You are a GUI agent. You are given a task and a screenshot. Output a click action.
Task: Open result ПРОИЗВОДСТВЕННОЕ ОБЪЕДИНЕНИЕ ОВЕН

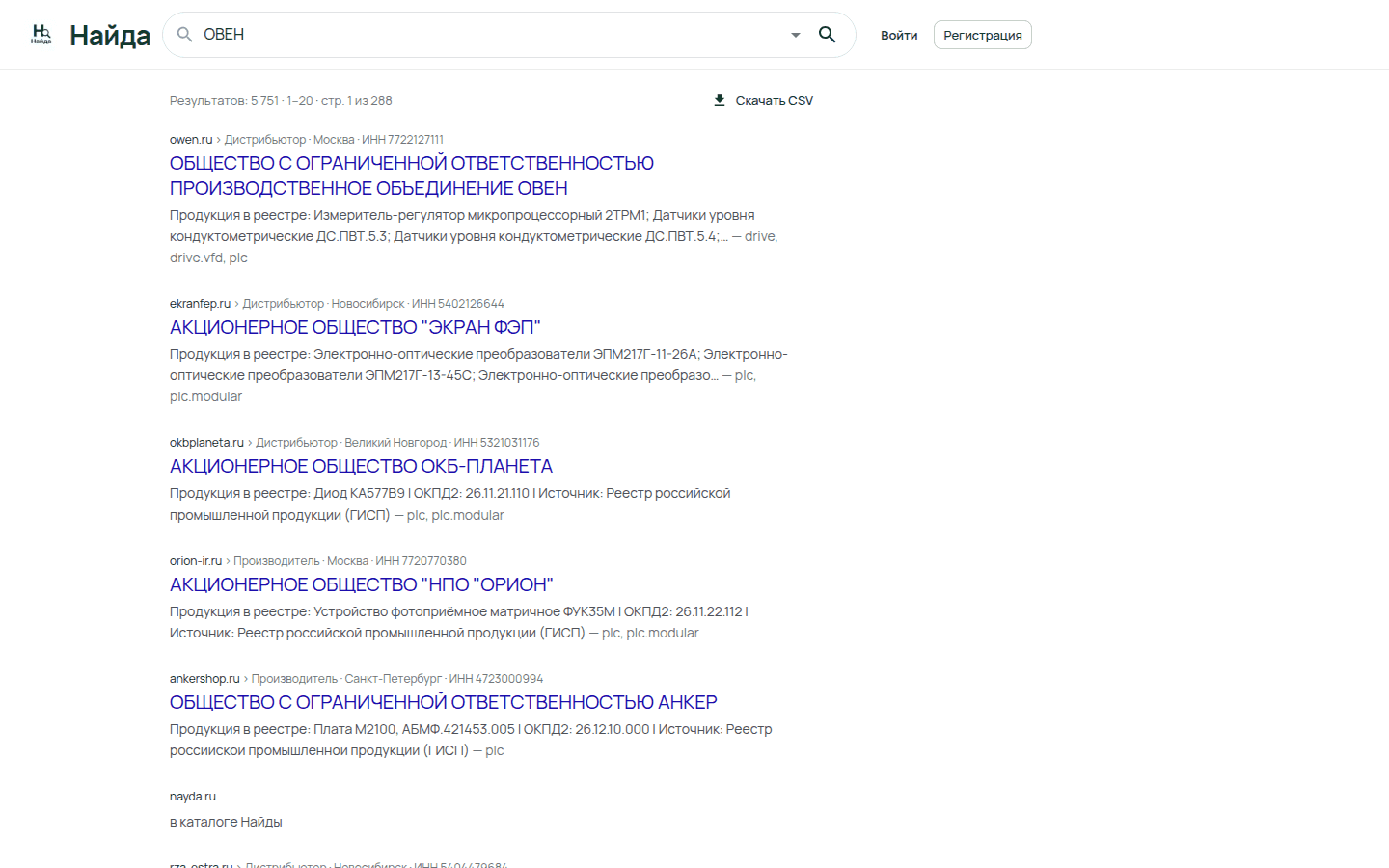click(x=412, y=176)
